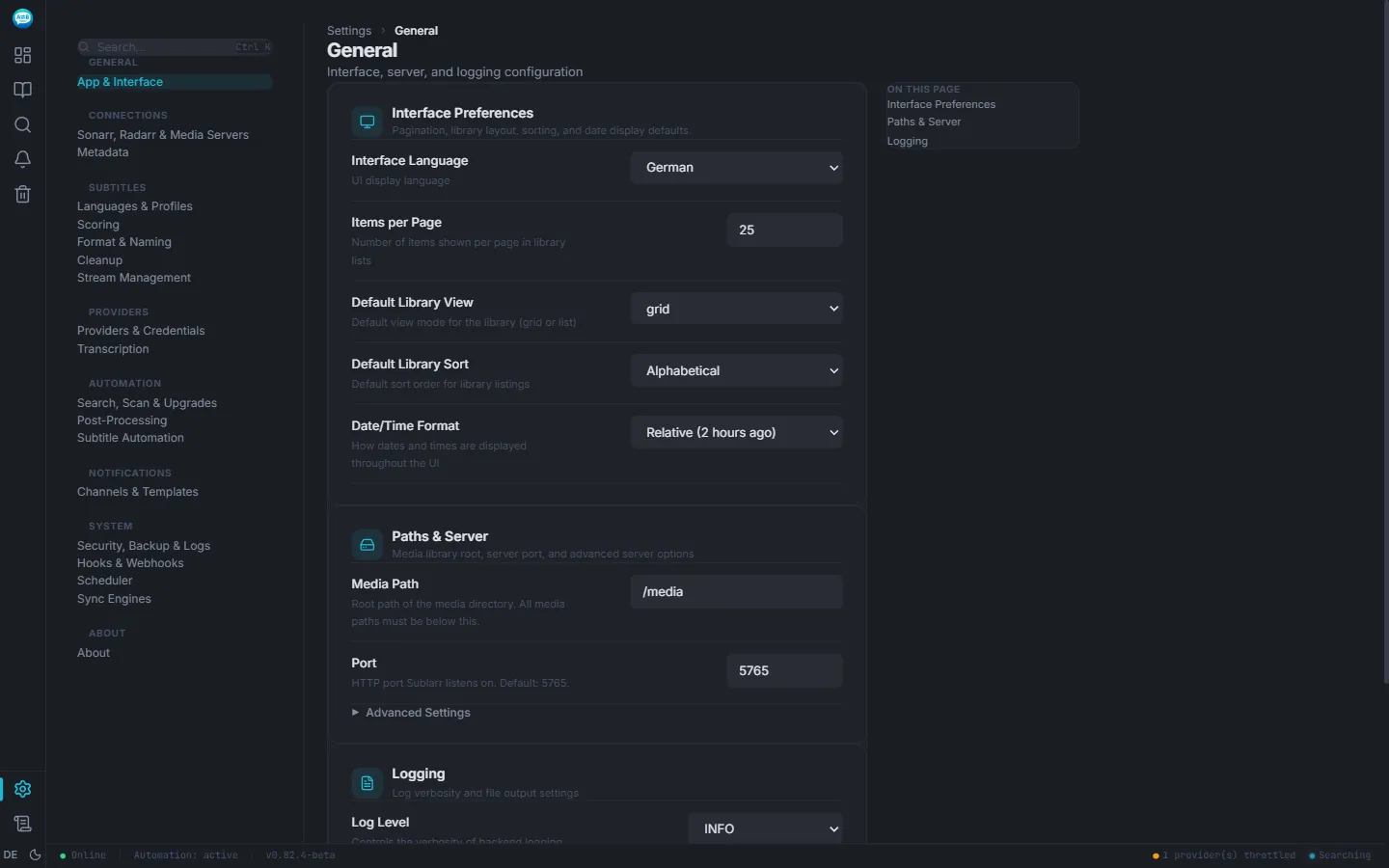This screenshot has width=1389, height=868.
Task: Click the Logging document icon
Action: click(367, 783)
